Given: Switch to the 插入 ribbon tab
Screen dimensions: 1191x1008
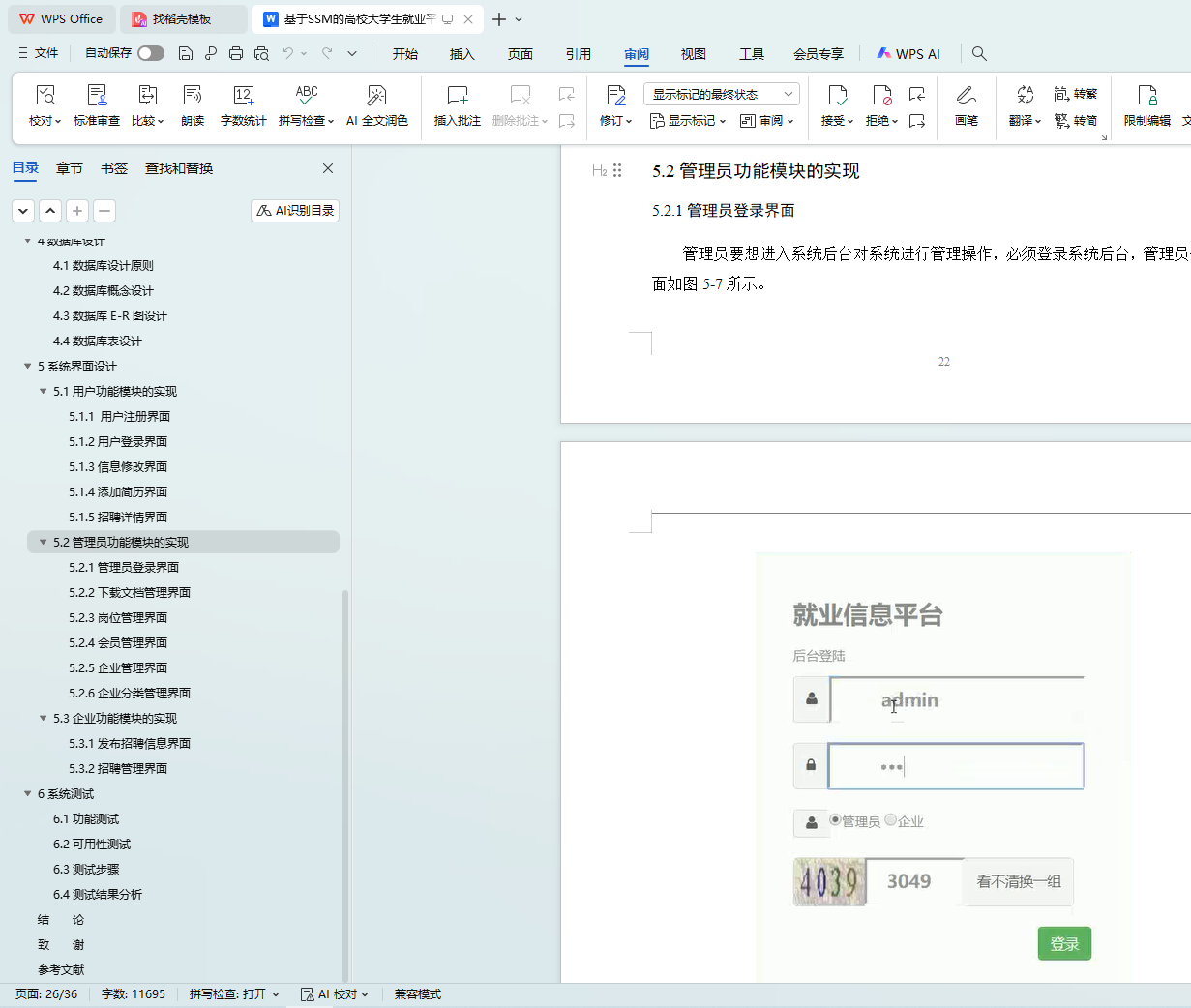Looking at the screenshot, I should point(462,54).
